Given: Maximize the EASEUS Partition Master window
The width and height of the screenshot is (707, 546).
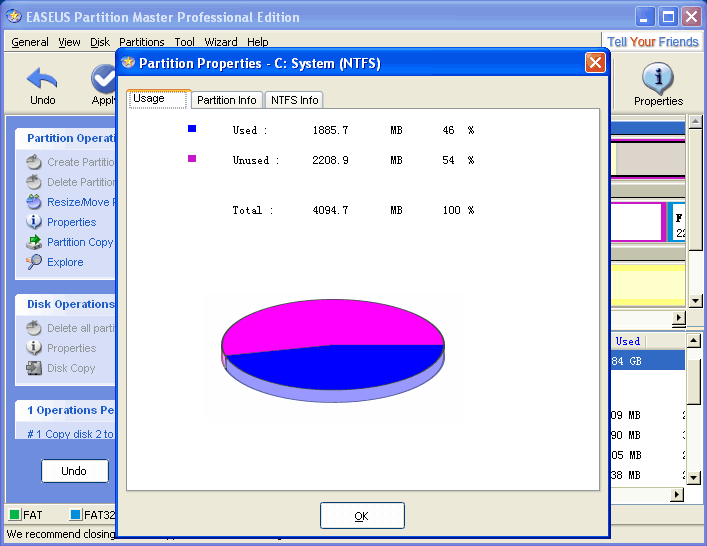Looking at the screenshot, I should (668, 17).
